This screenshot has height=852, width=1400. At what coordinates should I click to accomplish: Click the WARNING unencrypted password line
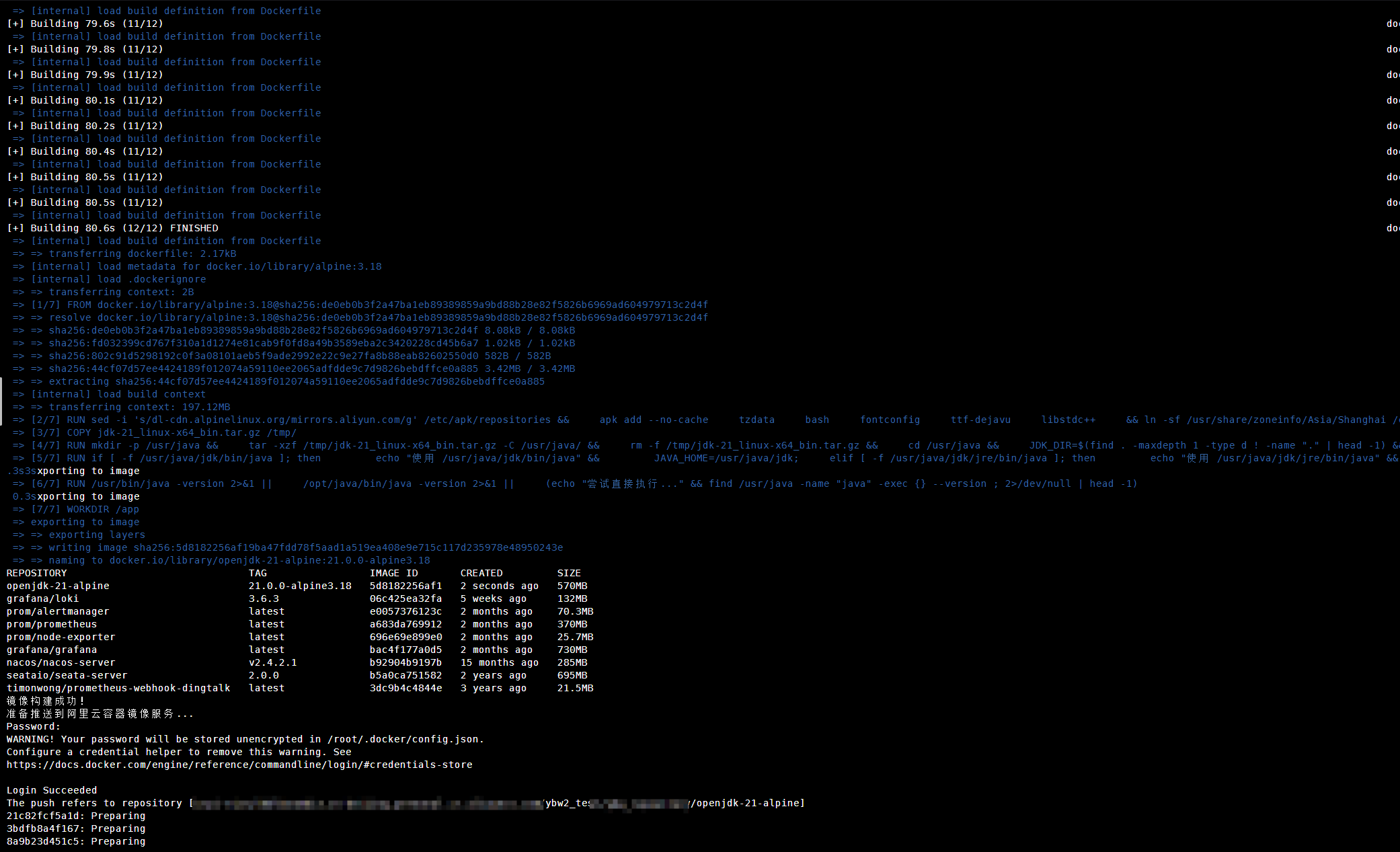[245, 739]
